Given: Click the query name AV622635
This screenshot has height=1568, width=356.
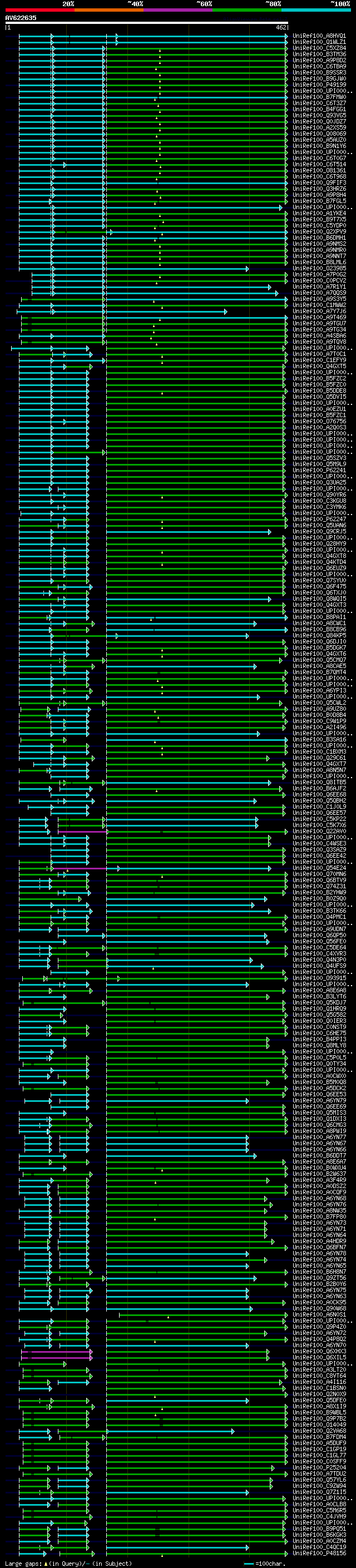Looking at the screenshot, I should pyautogui.click(x=21, y=18).
